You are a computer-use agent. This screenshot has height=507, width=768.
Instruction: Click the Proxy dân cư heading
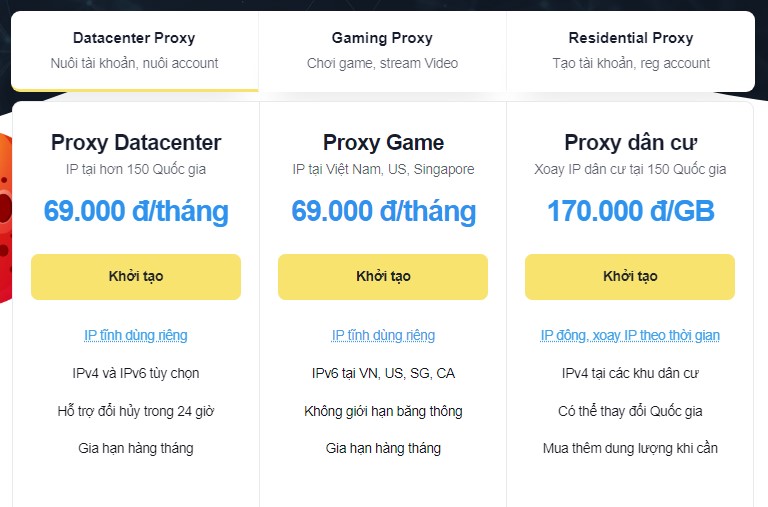(630, 142)
